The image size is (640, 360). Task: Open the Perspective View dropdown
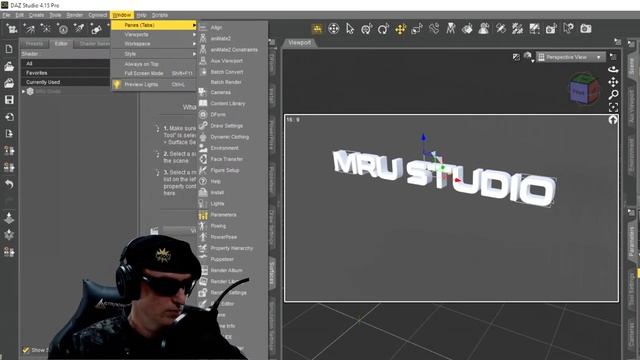click(x=570, y=57)
